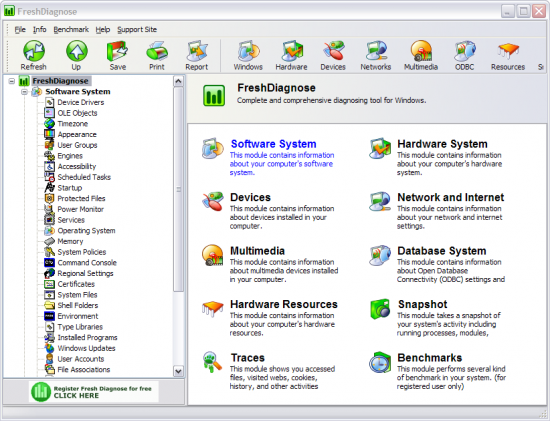Select the Networks toolbar icon

[x=376, y=51]
